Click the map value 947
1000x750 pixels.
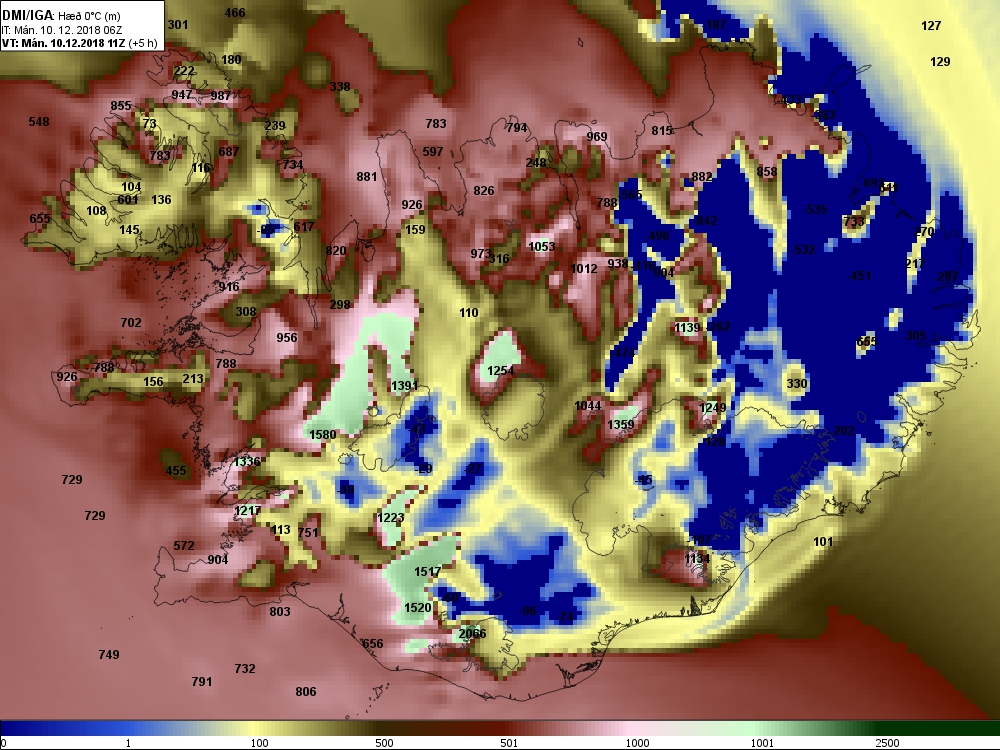tap(182, 94)
